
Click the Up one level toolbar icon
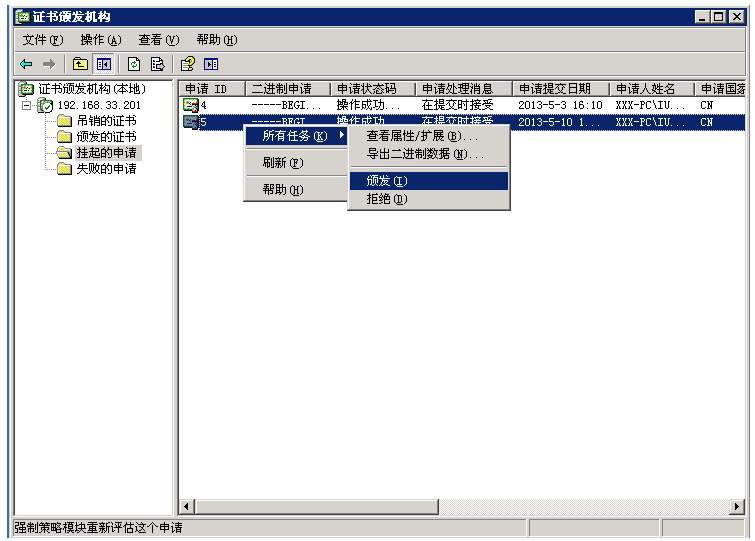coord(81,64)
